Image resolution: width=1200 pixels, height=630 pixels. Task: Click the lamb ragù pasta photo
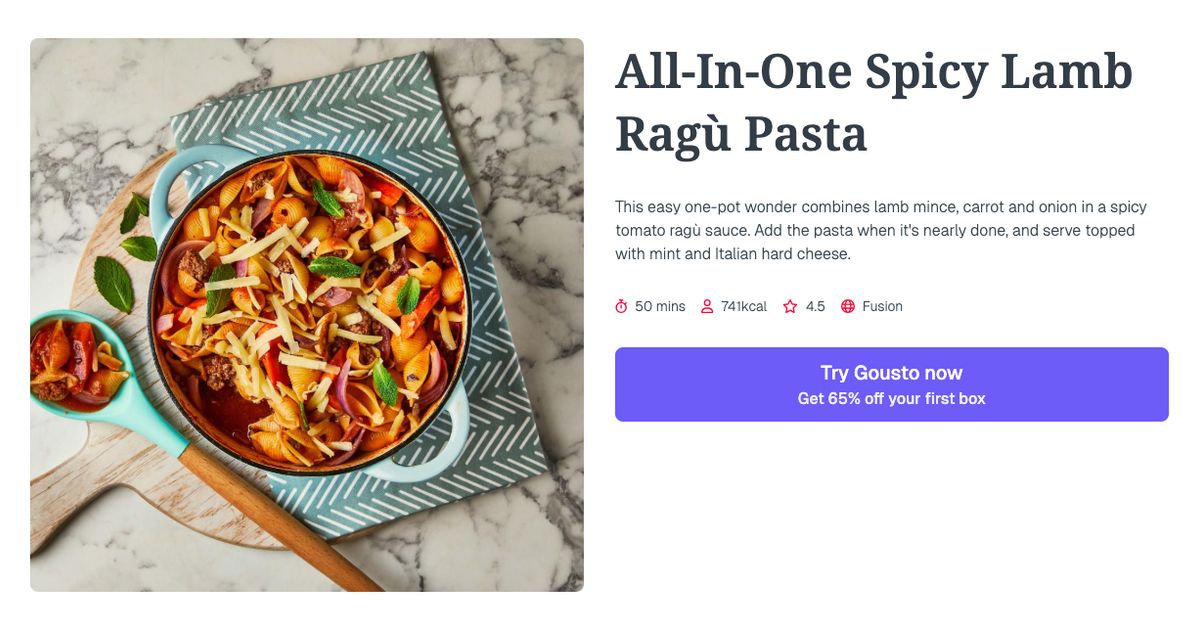307,315
